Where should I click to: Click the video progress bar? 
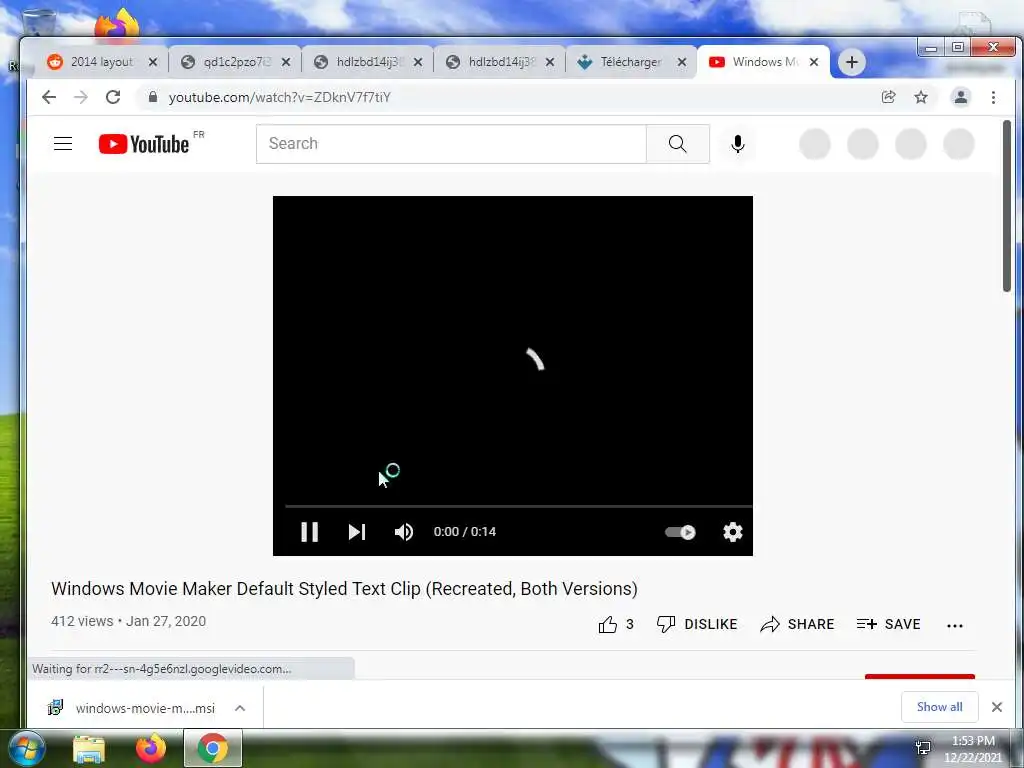point(519,506)
